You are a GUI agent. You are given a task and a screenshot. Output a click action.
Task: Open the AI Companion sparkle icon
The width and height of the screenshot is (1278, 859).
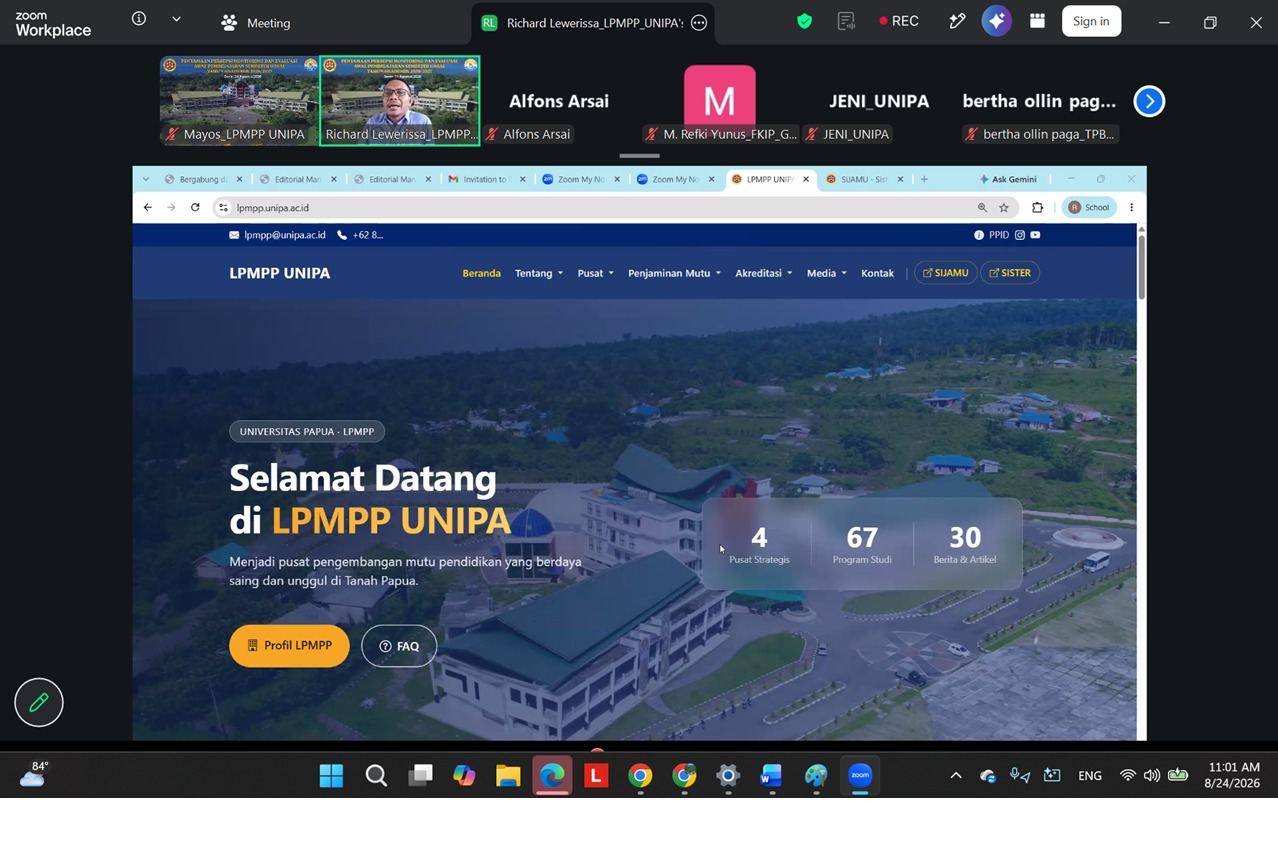(996, 21)
